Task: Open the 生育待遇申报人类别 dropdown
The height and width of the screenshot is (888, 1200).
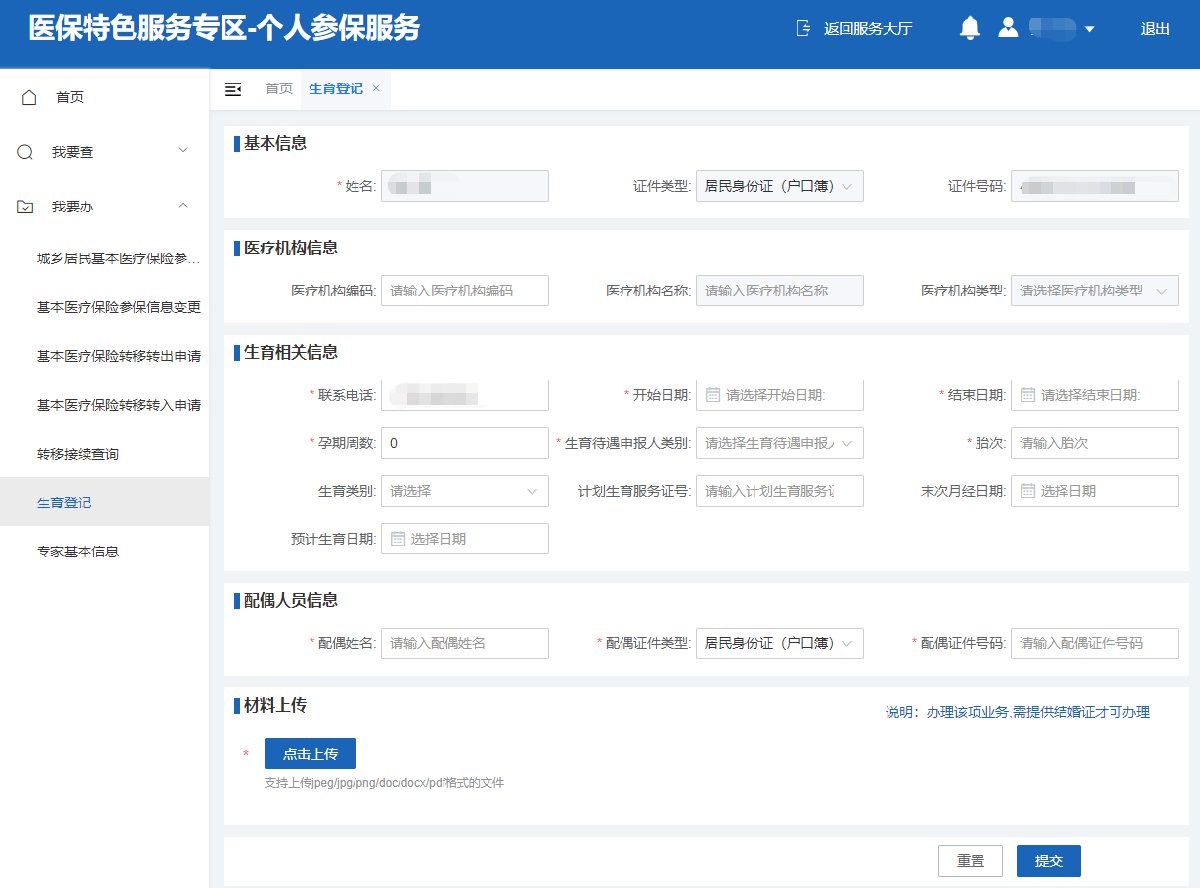Action: point(779,443)
